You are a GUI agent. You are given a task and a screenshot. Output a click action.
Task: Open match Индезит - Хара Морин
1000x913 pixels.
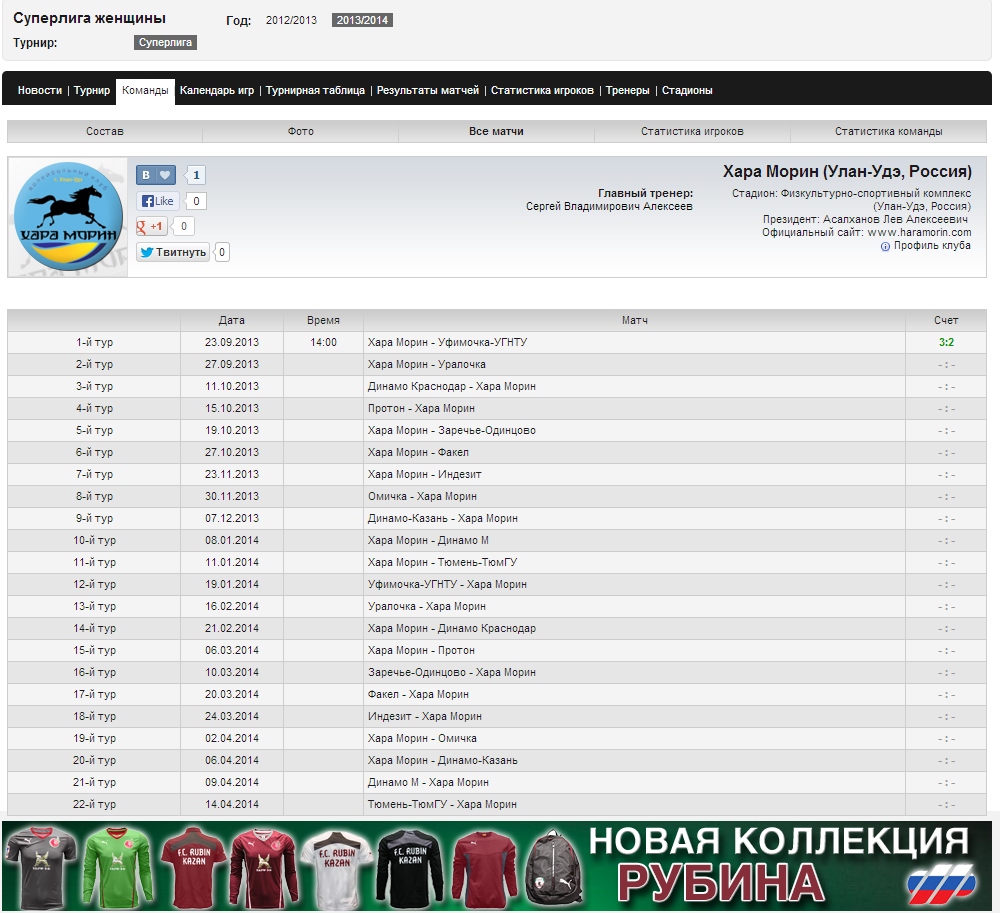pyautogui.click(x=424, y=717)
